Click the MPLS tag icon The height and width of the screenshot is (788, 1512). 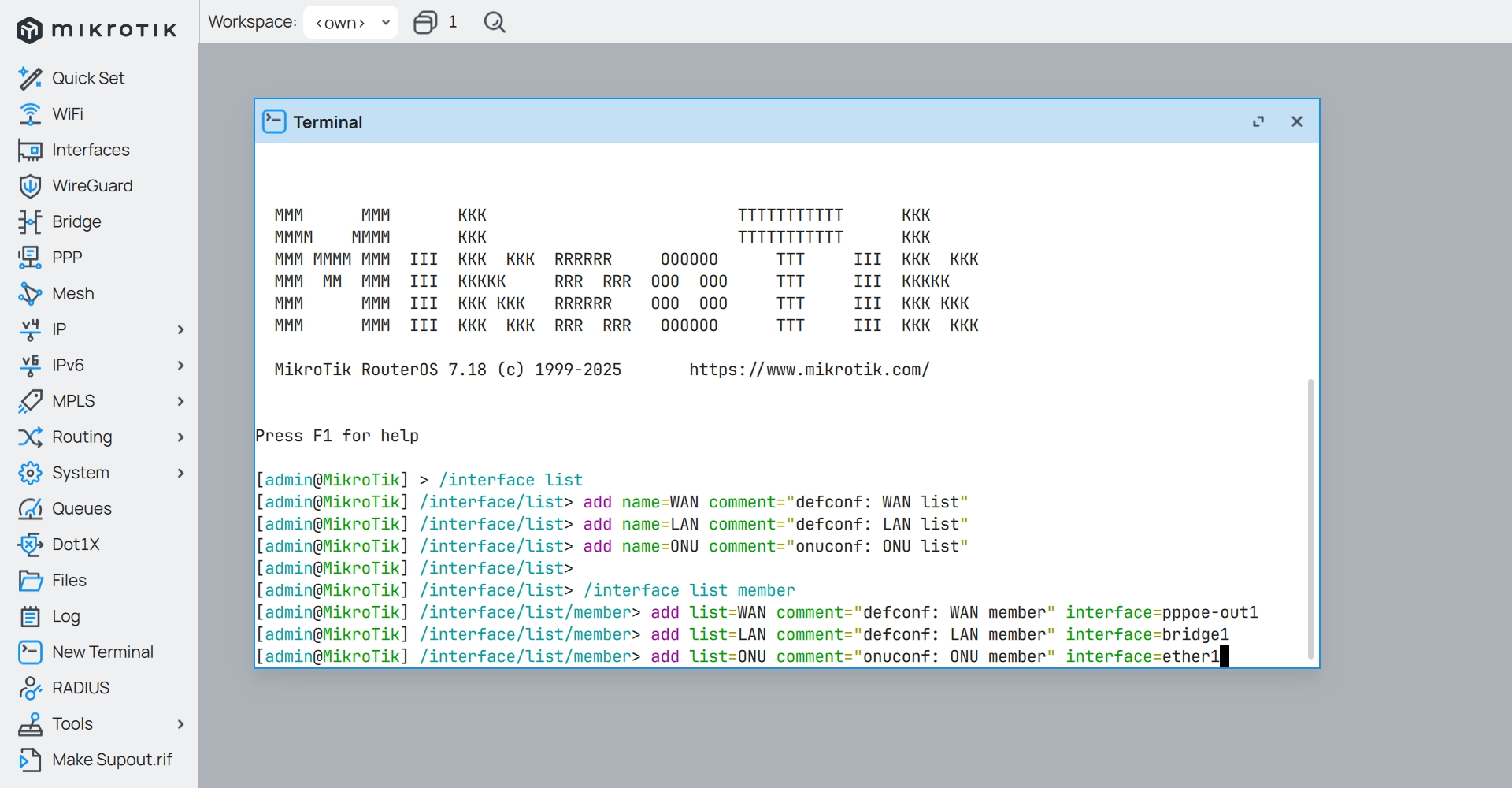pyautogui.click(x=30, y=401)
